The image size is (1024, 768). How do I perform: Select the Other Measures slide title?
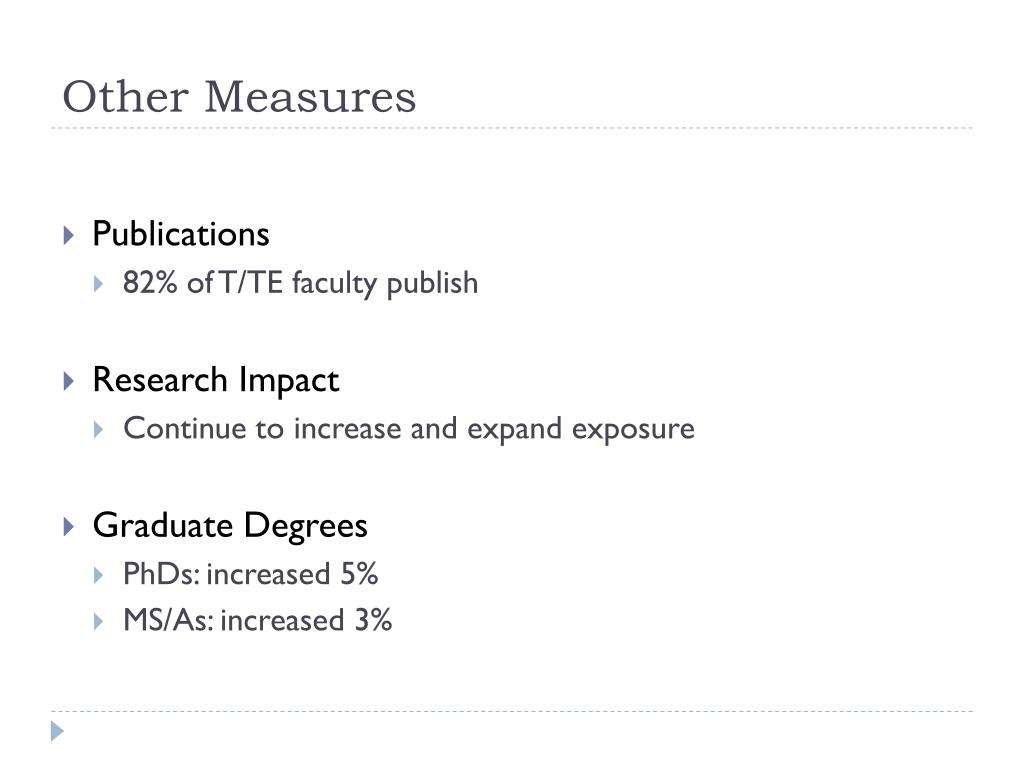[239, 97]
